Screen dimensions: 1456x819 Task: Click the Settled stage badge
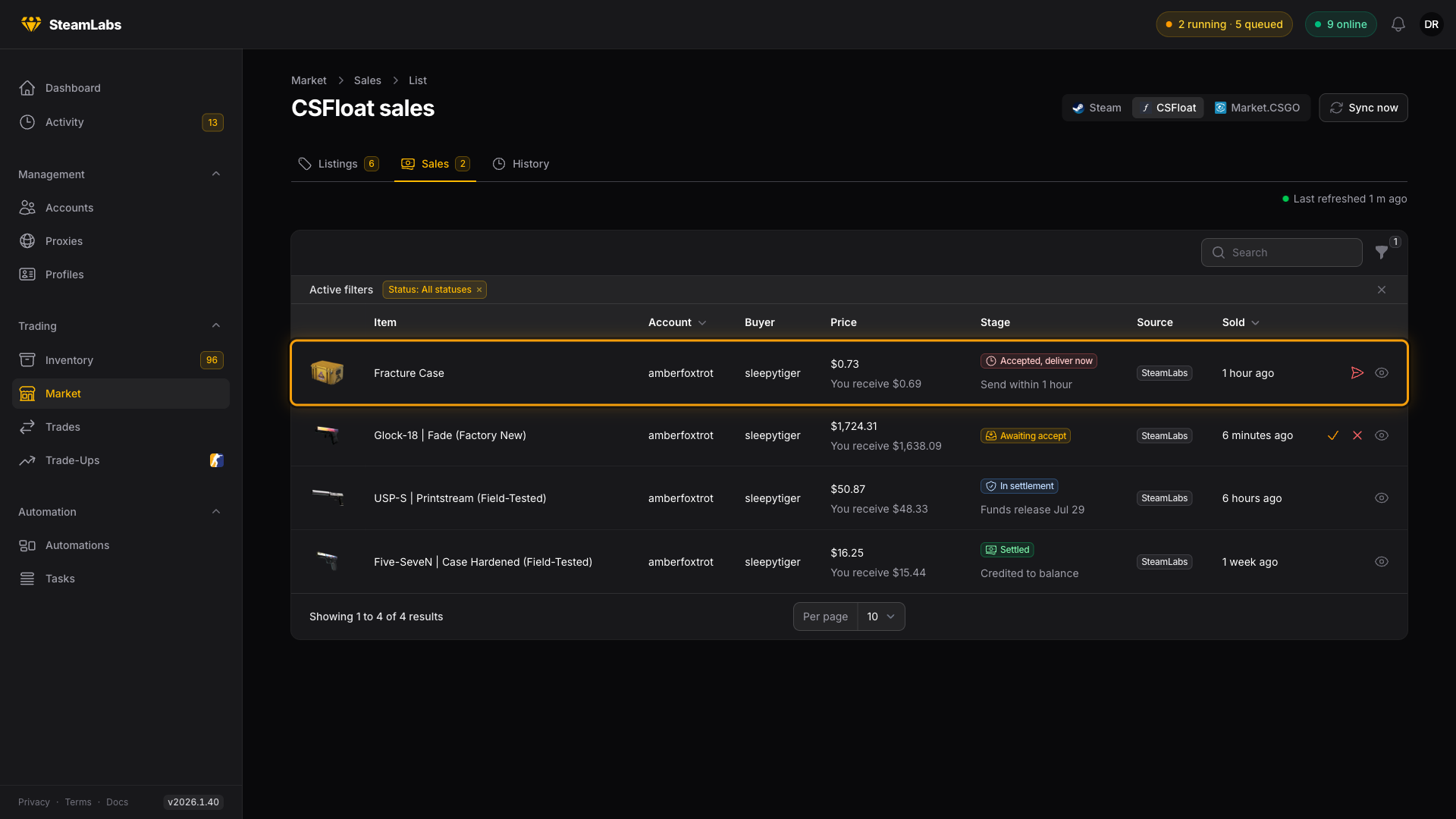[x=1007, y=550]
